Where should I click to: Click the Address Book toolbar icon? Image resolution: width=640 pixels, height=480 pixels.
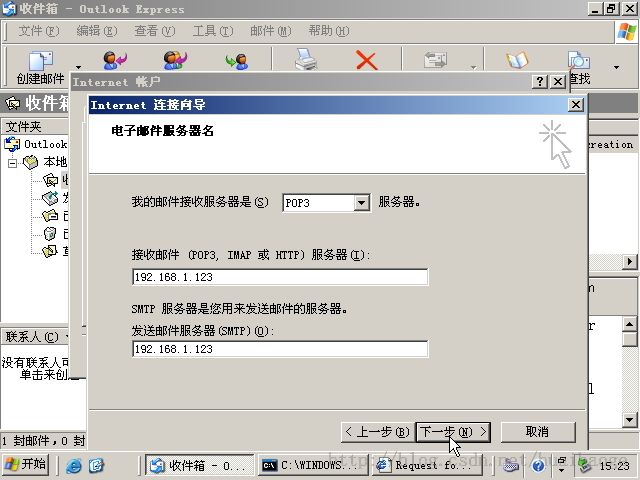517,60
